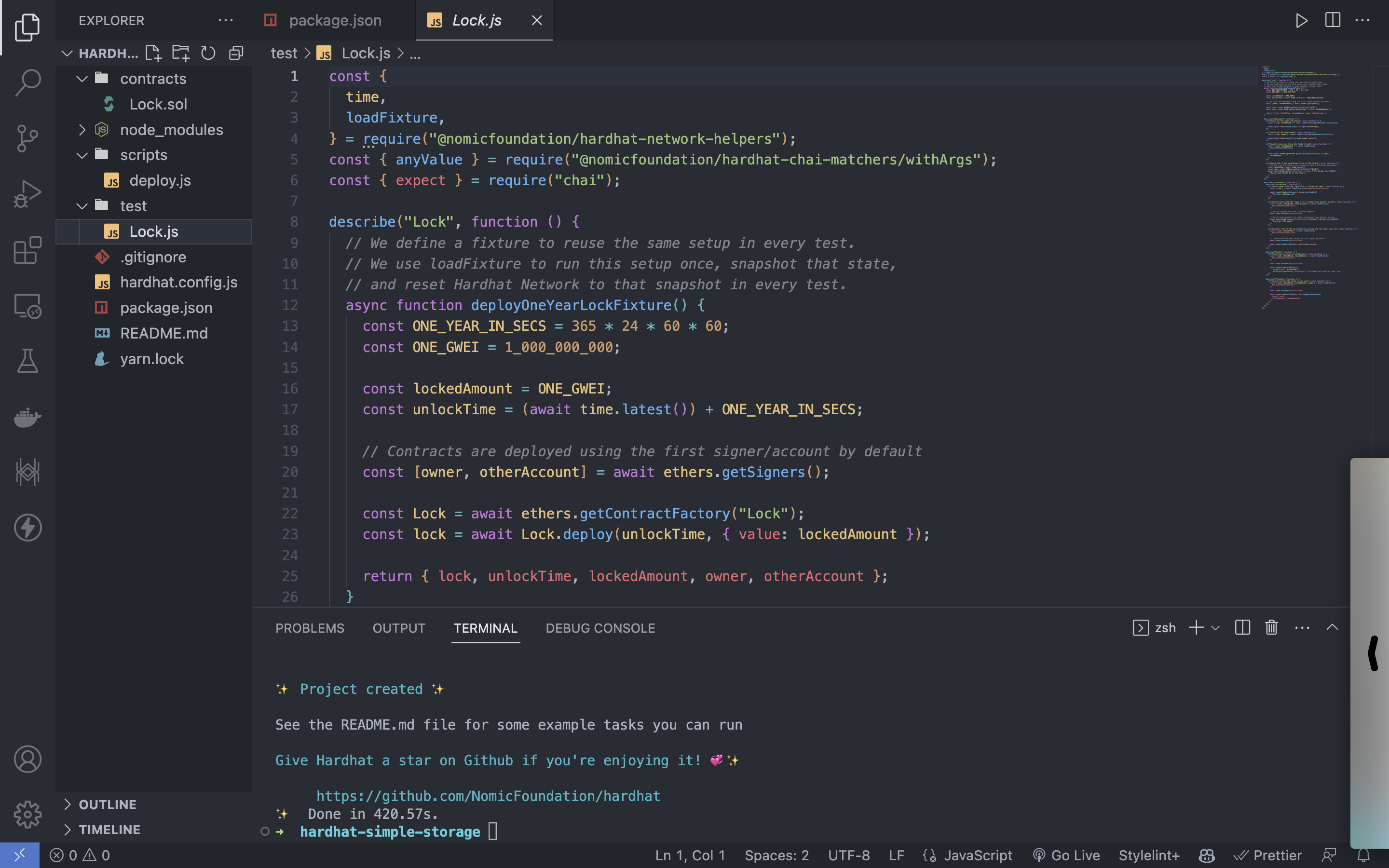Viewport: 1389px width, 868px height.
Task: Open the Search view
Action: (27, 82)
